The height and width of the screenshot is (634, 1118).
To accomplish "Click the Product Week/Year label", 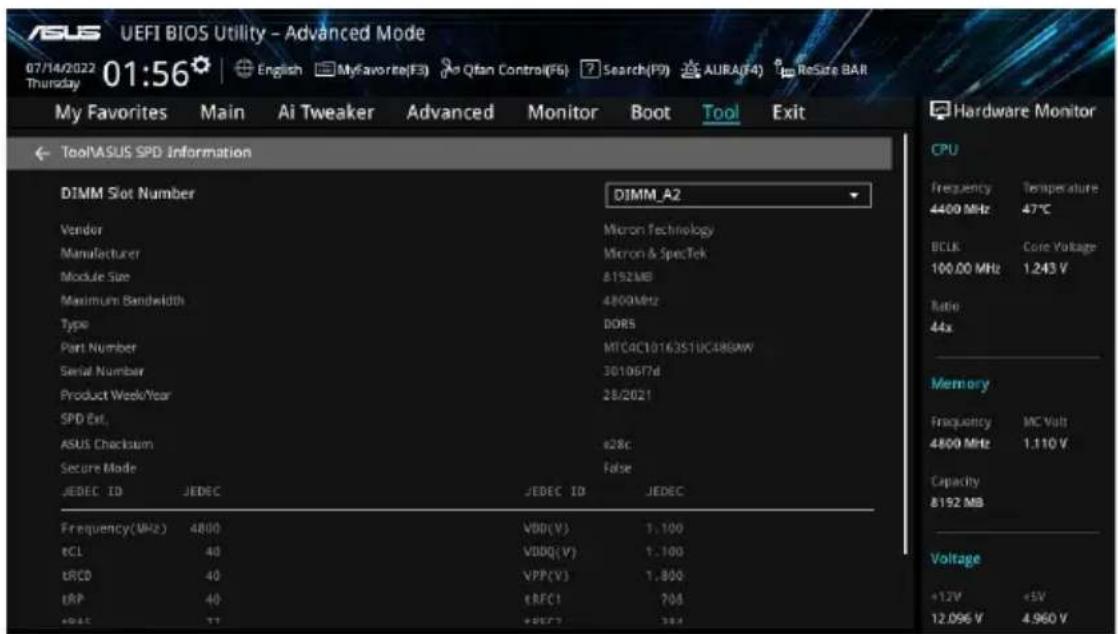I will [x=116, y=395].
